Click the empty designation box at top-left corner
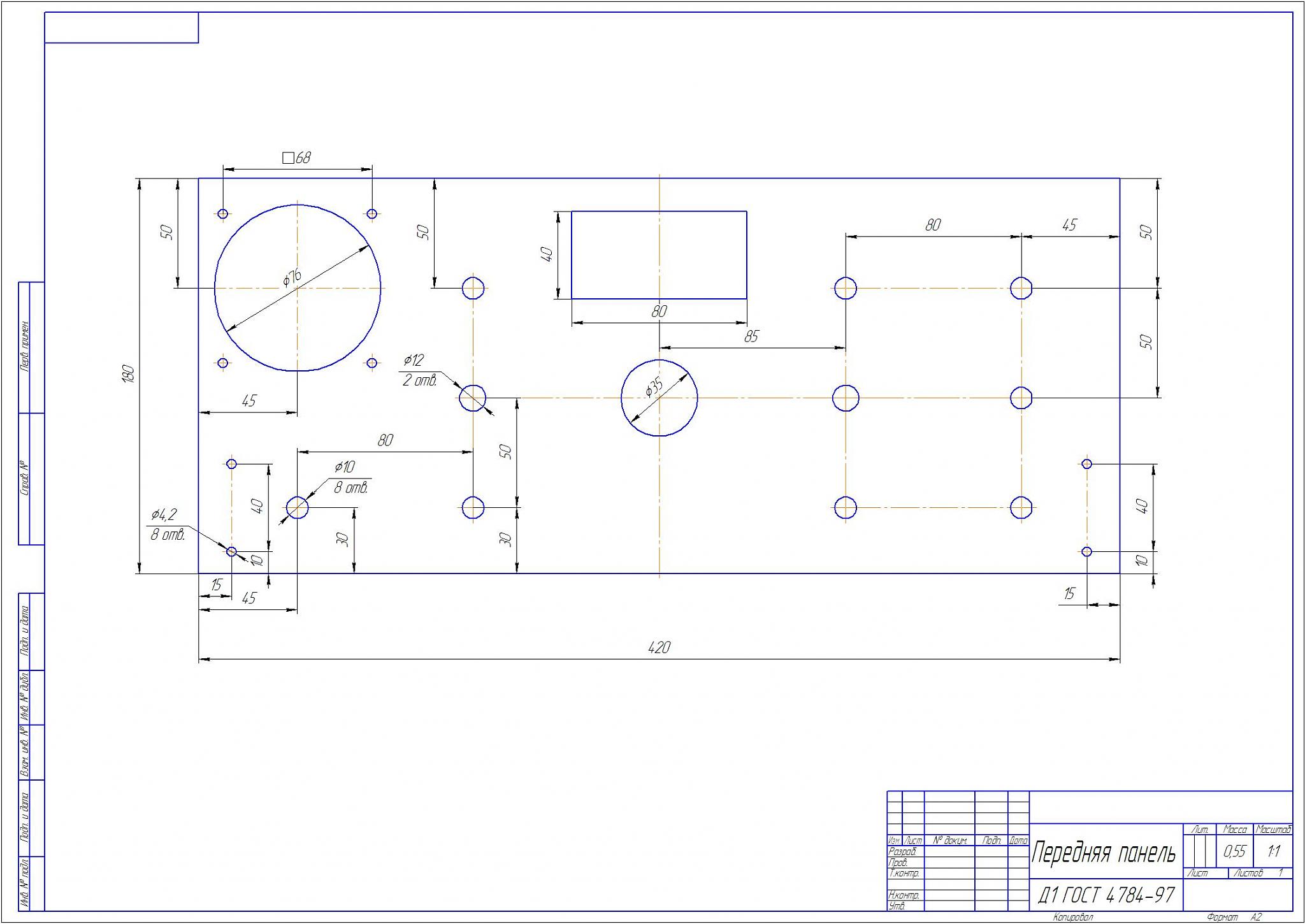1305x924 pixels. tap(122, 27)
